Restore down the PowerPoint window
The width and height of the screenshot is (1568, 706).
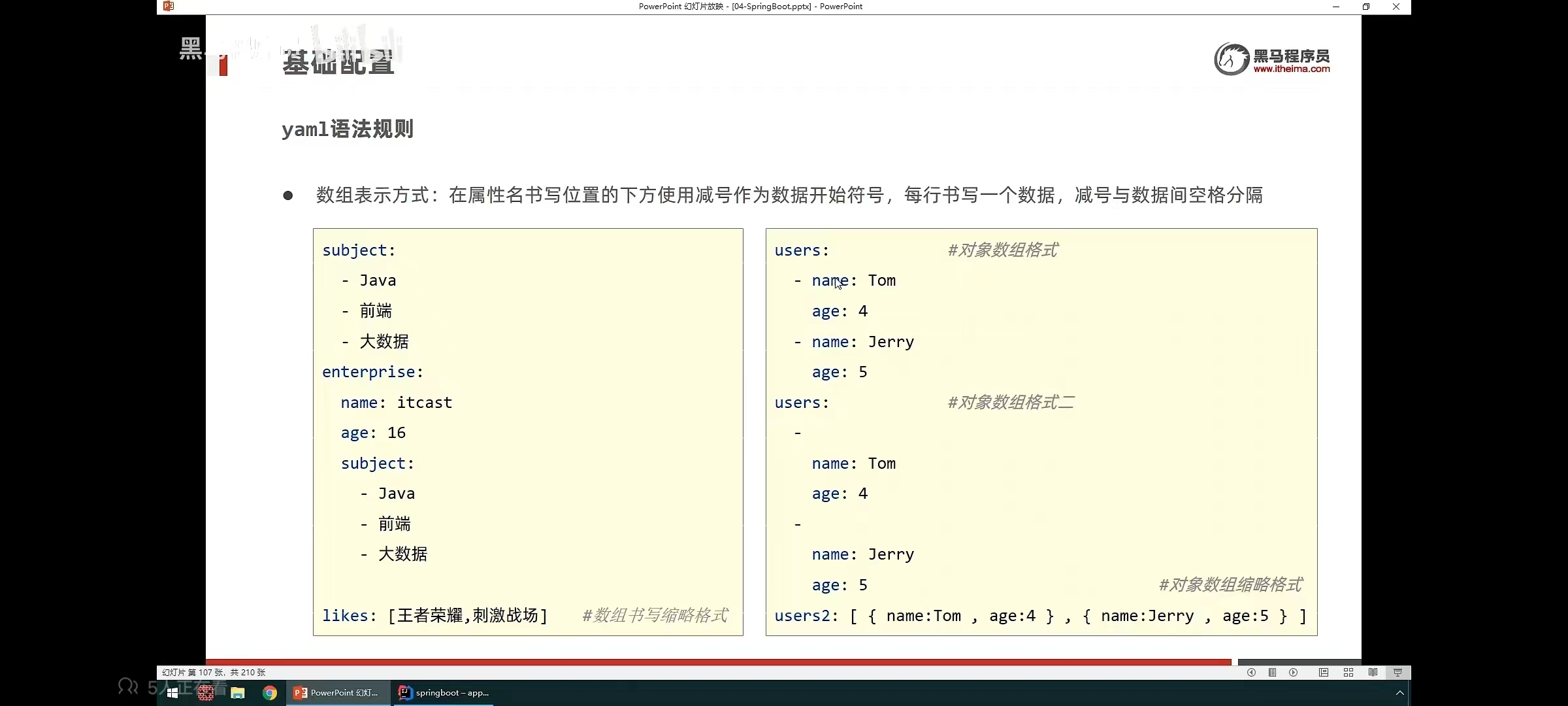(1366, 7)
